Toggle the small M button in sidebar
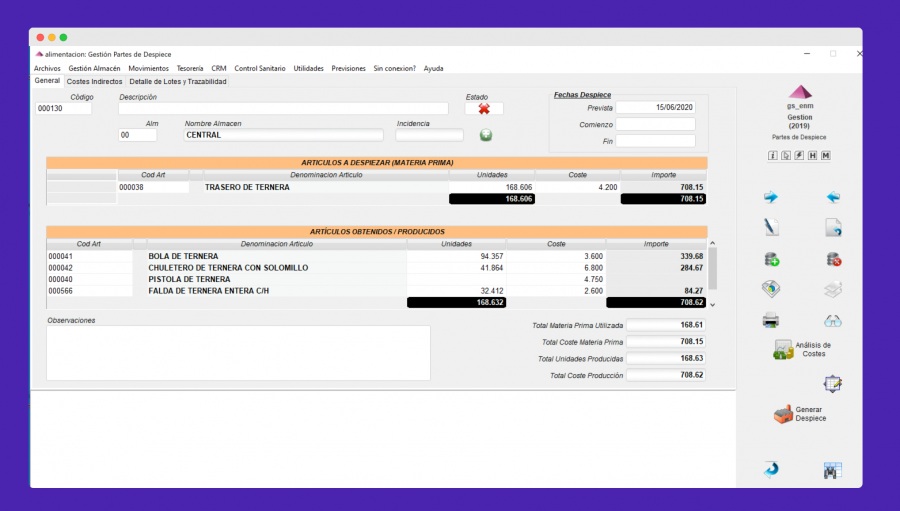 (x=825, y=156)
